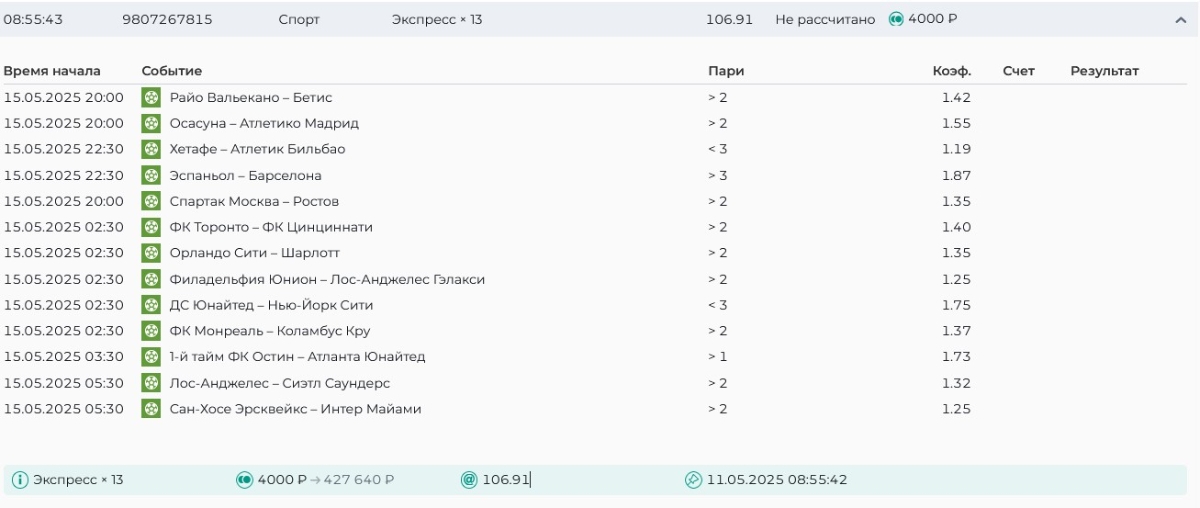The image size is (1200, 508).
Task: Collapse the bet details with top chevron
Action: [x=1180, y=20]
